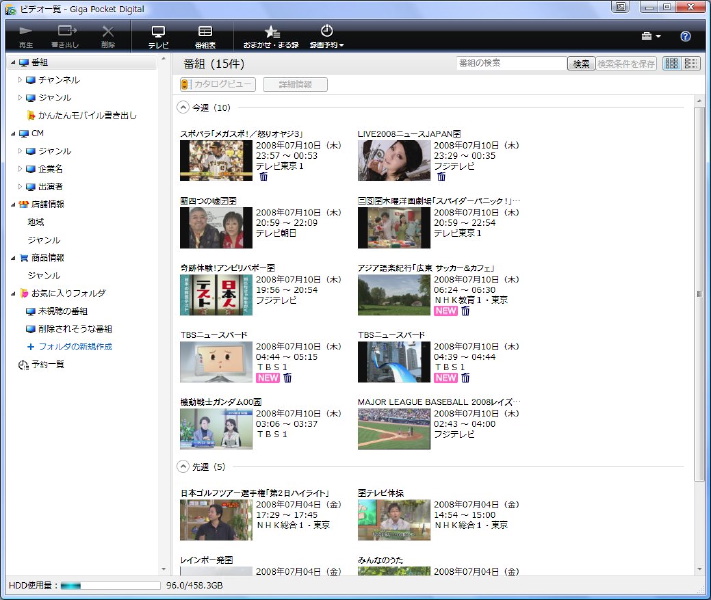Select かんたんモバイル書き出し in sidebar
The height and width of the screenshot is (600, 711).
click(87, 115)
